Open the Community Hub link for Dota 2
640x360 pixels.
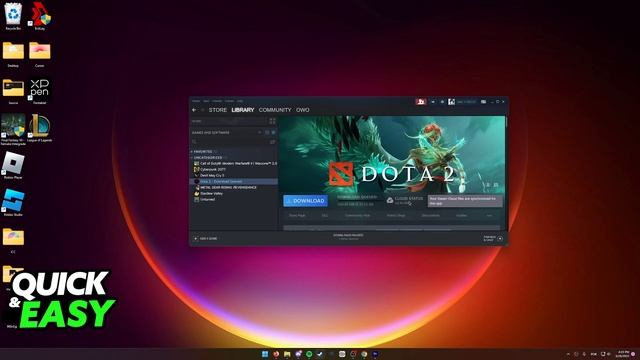357,216
